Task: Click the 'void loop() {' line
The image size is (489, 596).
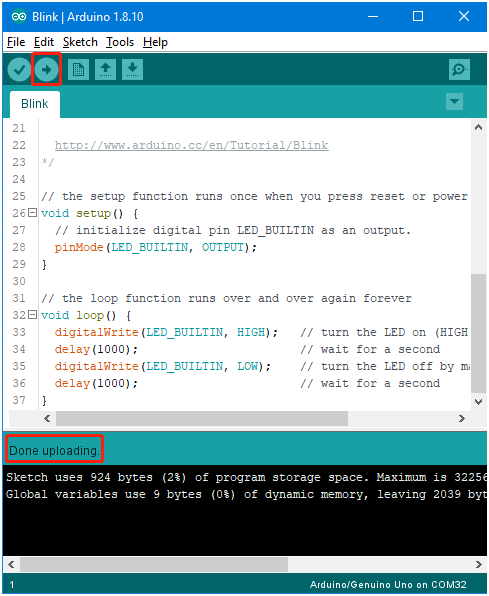Action: (x=86, y=315)
